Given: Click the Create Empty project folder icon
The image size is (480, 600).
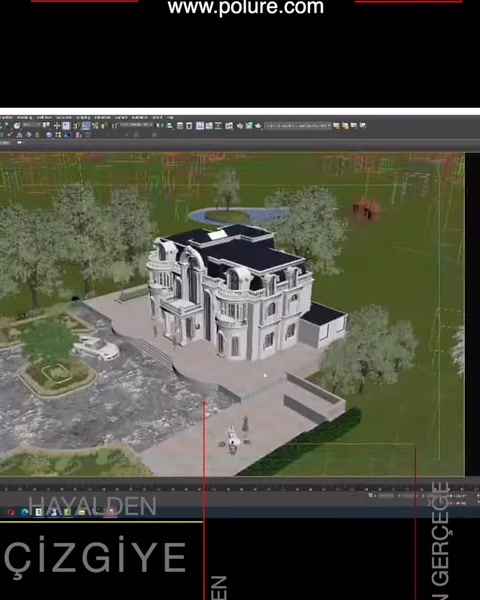Looking at the screenshot, I should pos(345,126).
